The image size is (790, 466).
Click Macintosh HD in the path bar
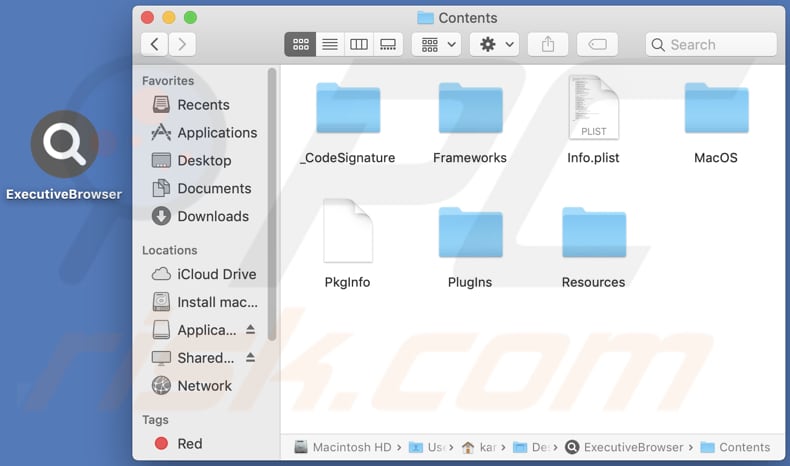[343, 447]
